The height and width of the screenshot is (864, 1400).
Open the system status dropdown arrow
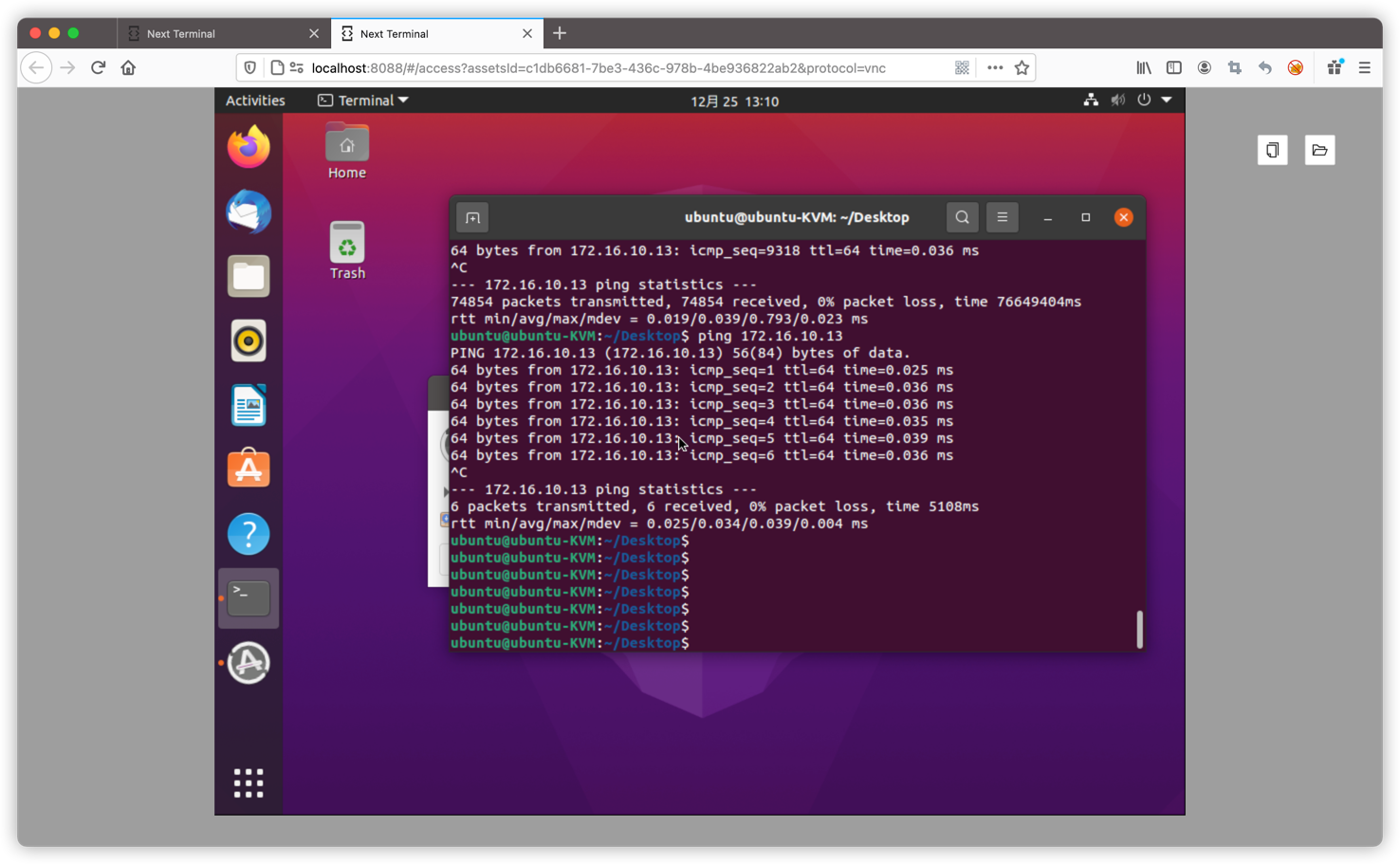point(1166,100)
